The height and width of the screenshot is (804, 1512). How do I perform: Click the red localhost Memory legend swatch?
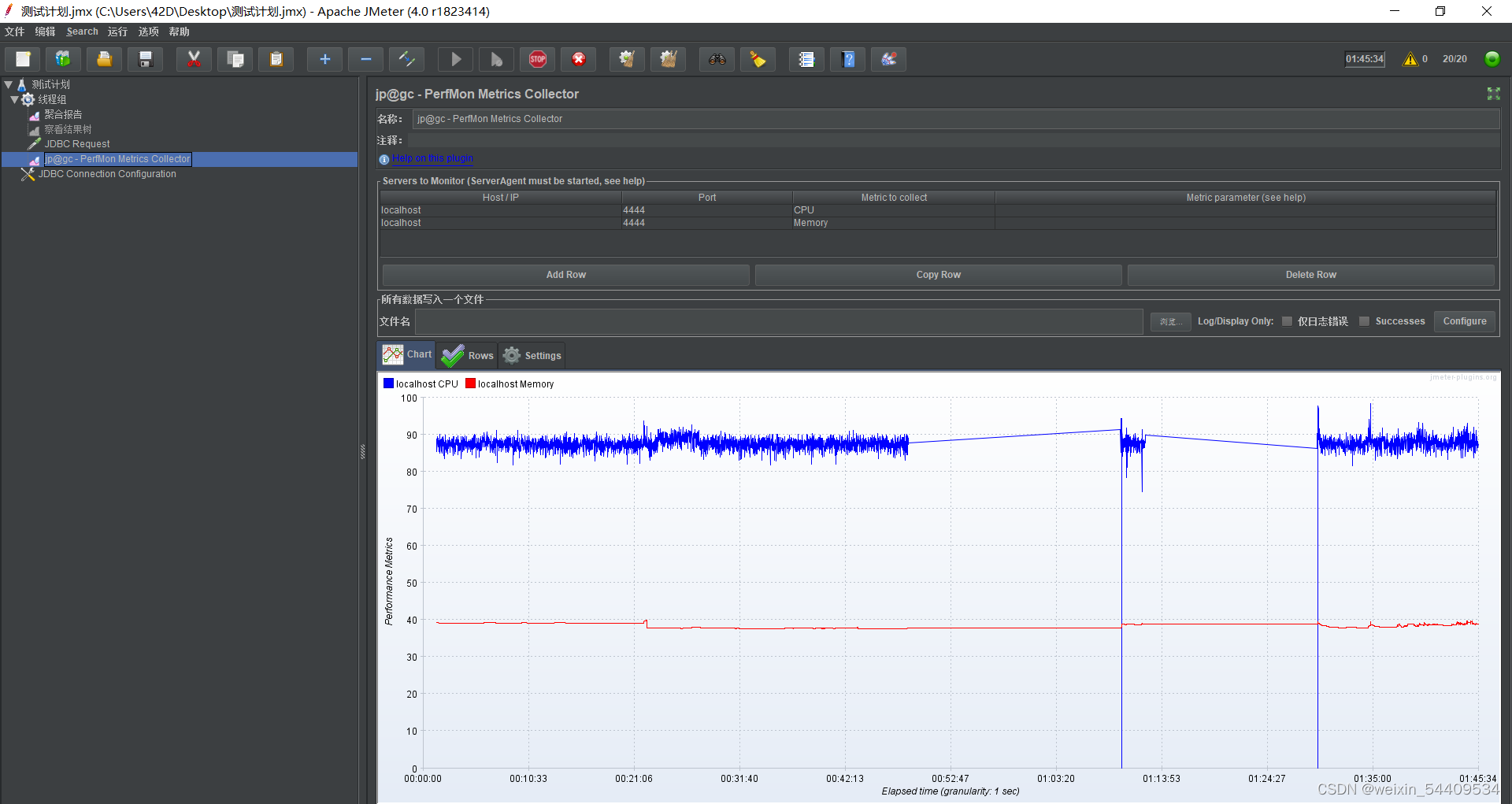coord(470,383)
